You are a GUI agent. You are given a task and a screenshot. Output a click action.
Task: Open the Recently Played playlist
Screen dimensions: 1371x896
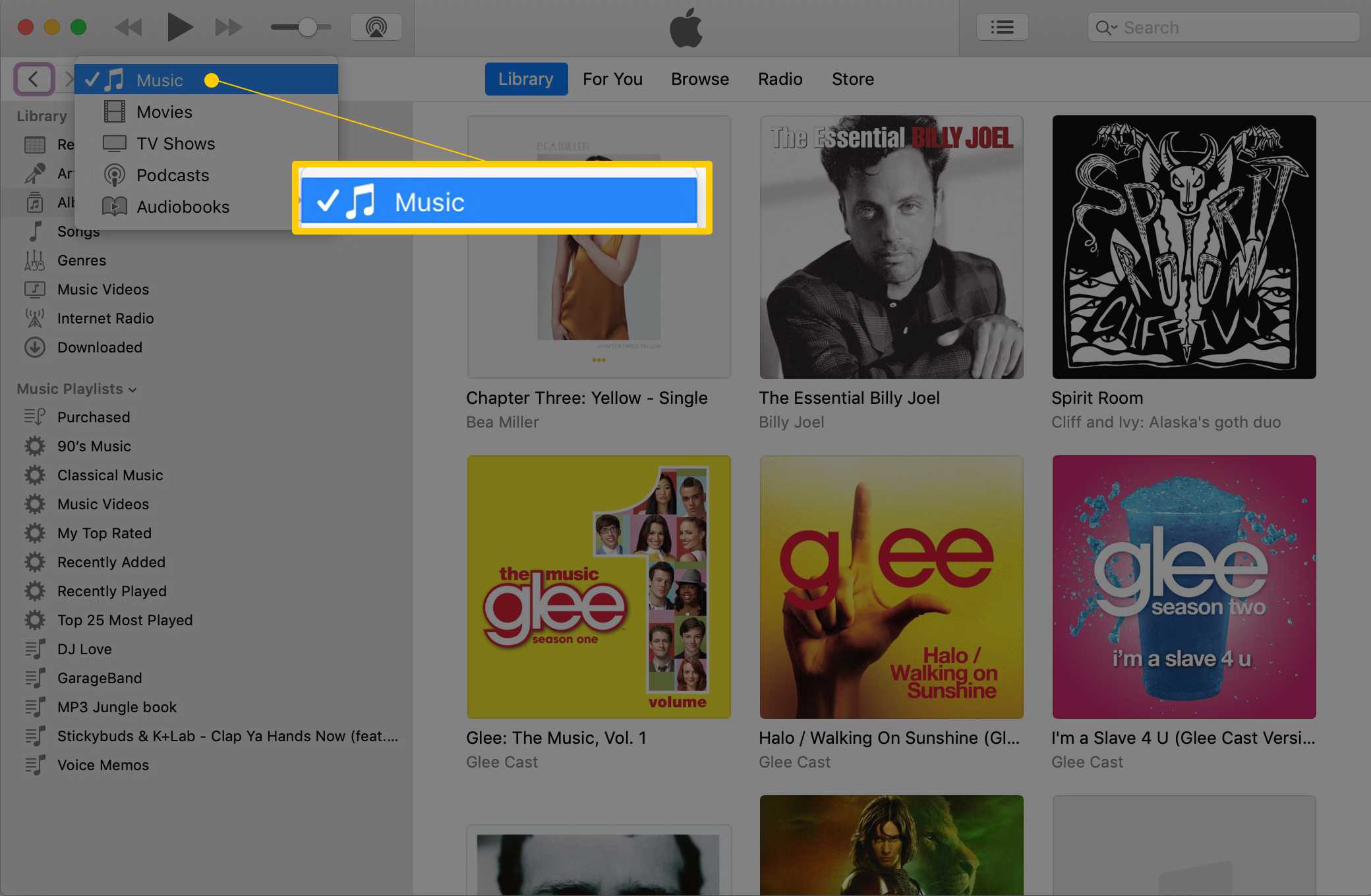(112, 591)
